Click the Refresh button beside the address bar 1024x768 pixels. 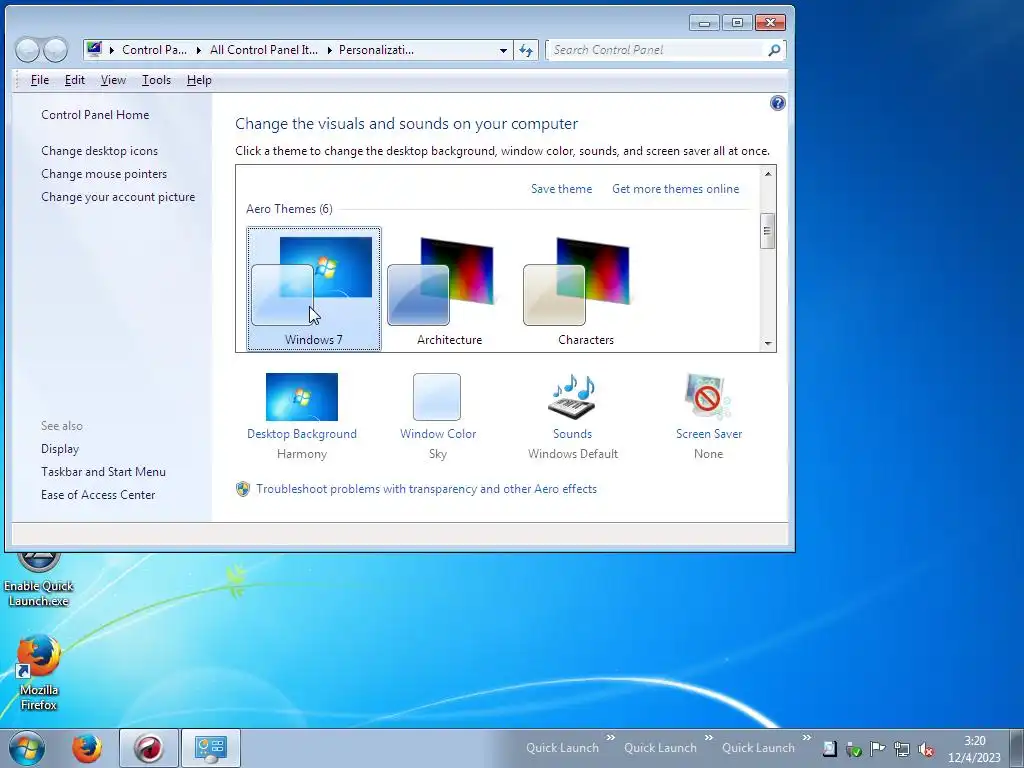pos(526,50)
